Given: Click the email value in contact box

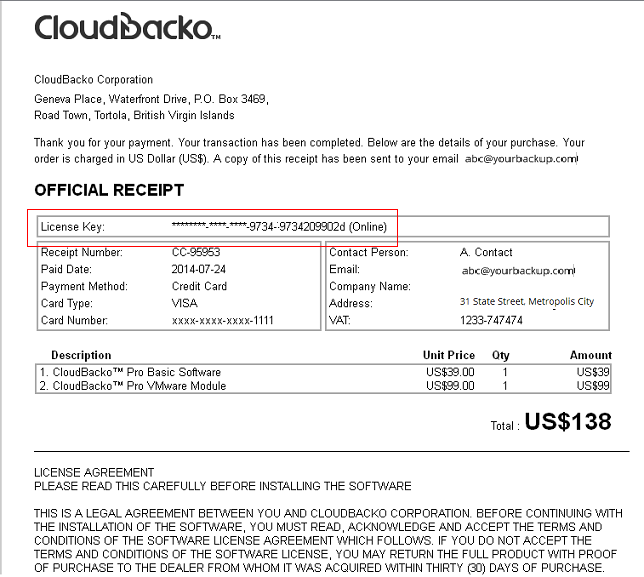Looking at the screenshot, I should [x=518, y=271].
